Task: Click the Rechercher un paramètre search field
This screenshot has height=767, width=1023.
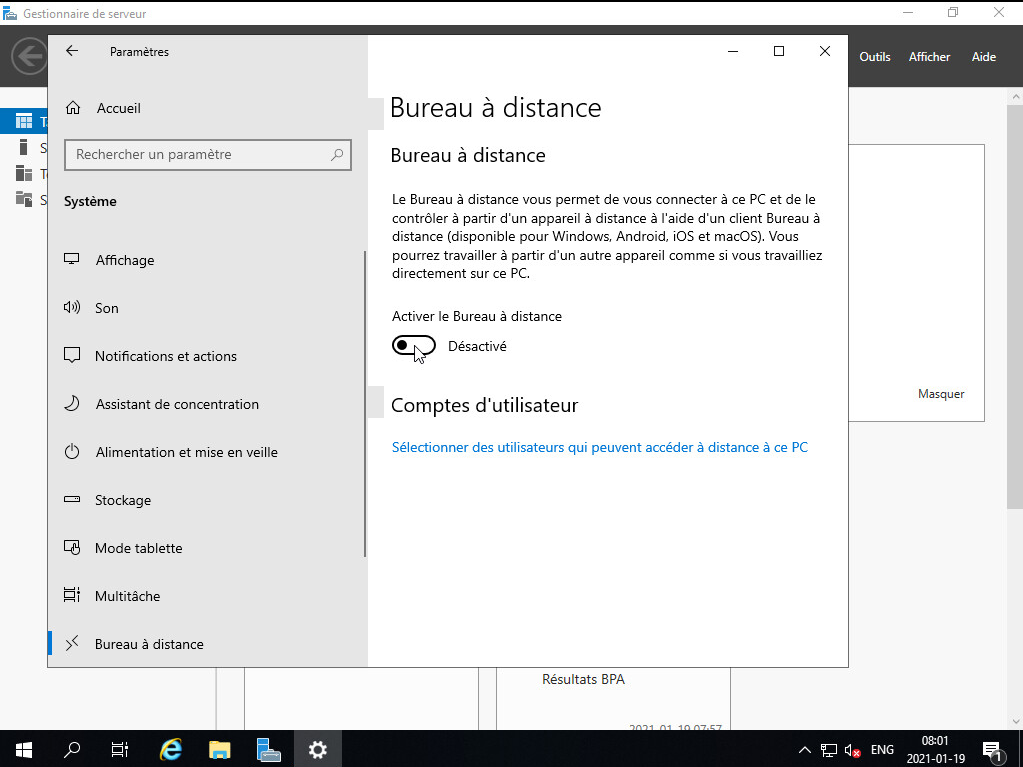Action: [x=200, y=155]
